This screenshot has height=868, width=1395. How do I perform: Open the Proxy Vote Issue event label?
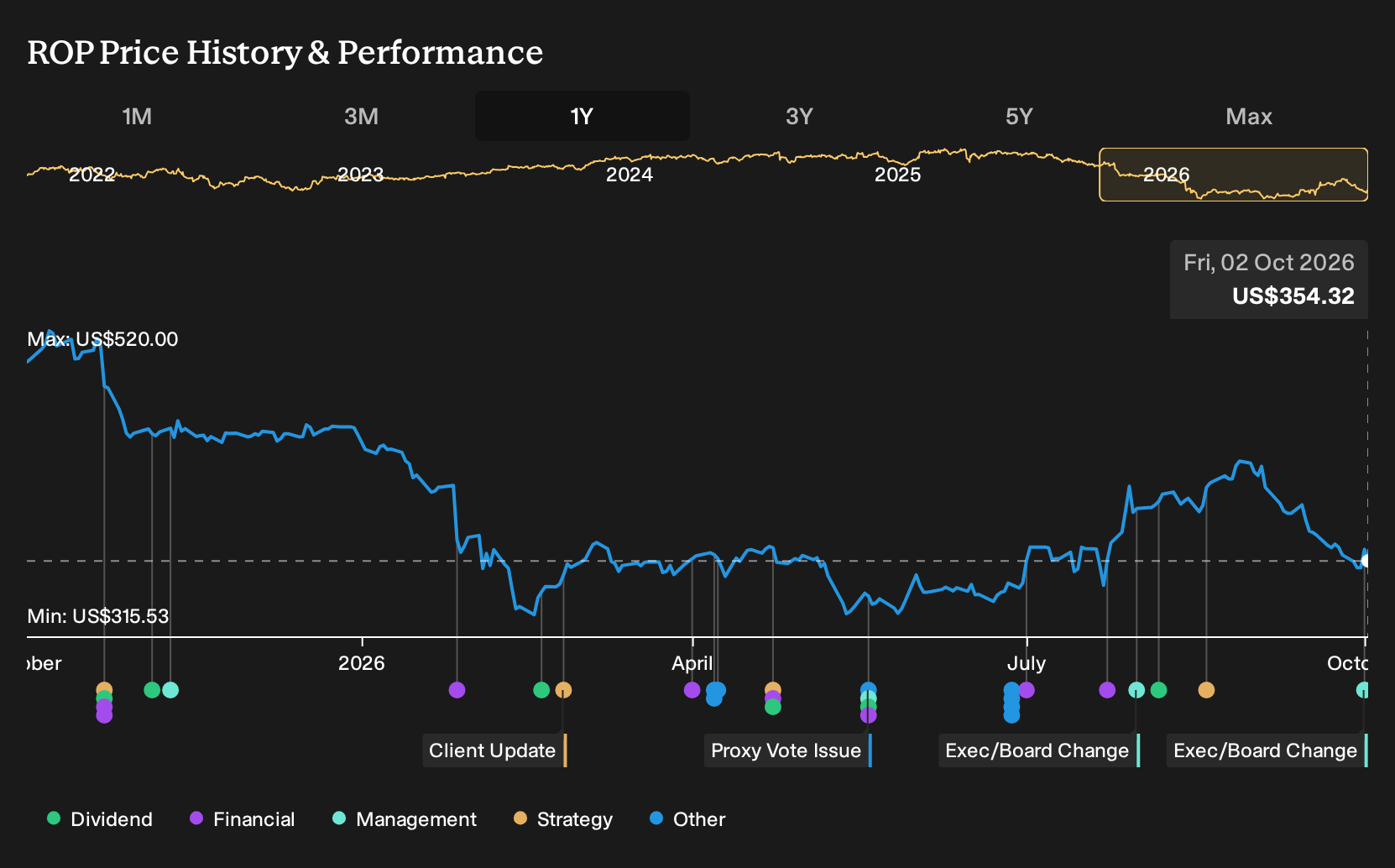[x=788, y=750]
